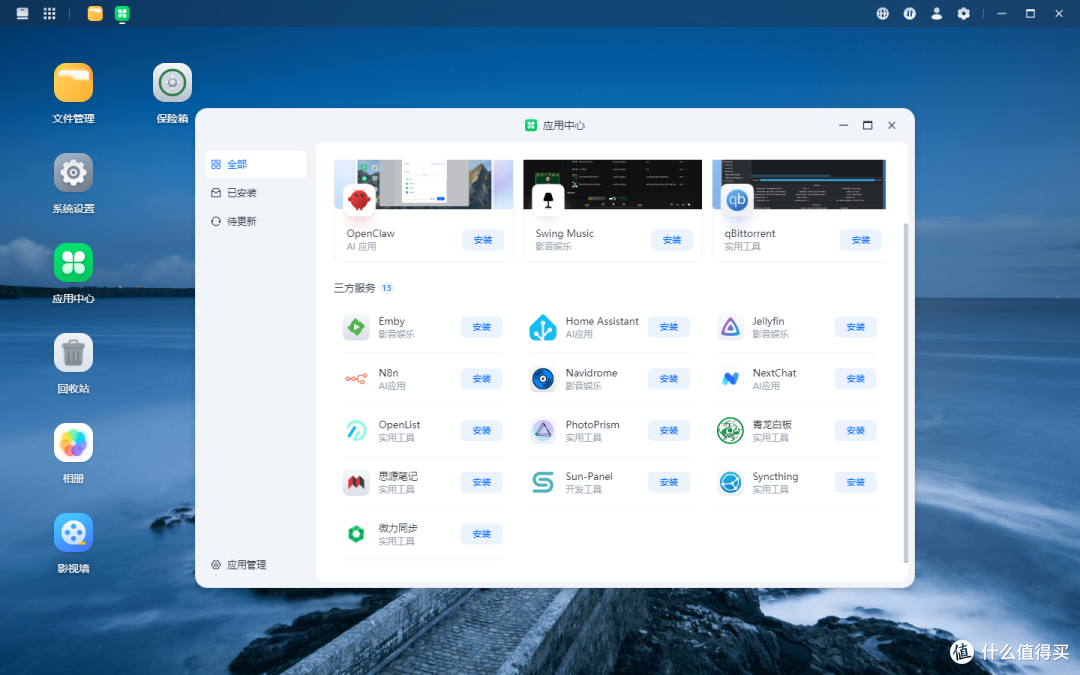The image size is (1080, 675).
Task: Open the top bar apps grid launcher
Action: pos(50,14)
